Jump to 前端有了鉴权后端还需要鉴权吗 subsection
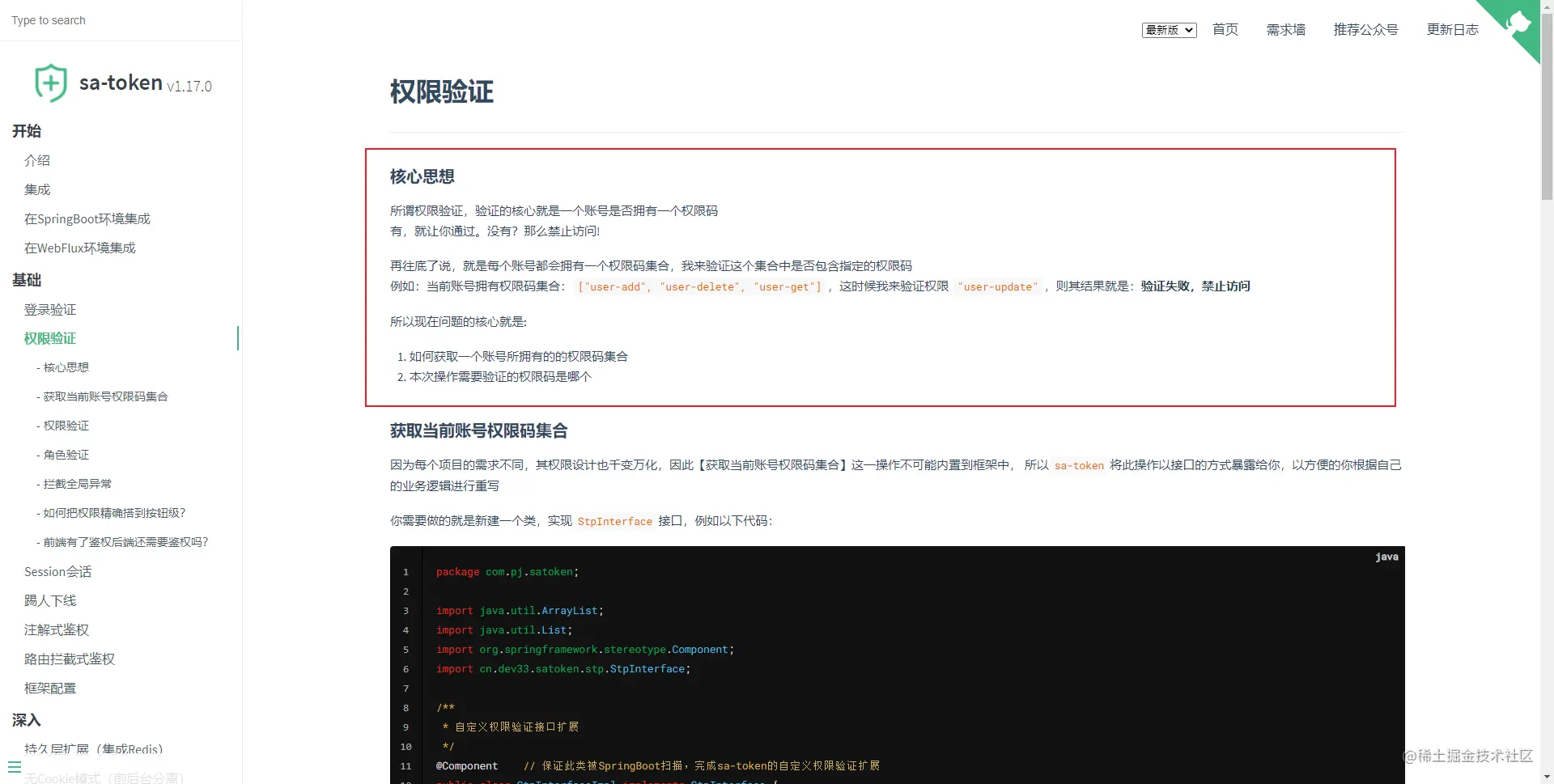Image resolution: width=1554 pixels, height=784 pixels. tap(122, 542)
